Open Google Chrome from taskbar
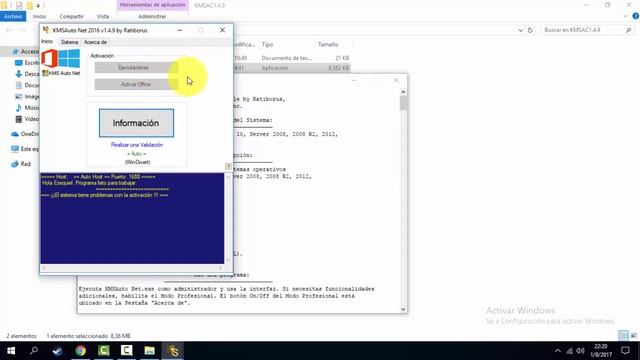 80,351
